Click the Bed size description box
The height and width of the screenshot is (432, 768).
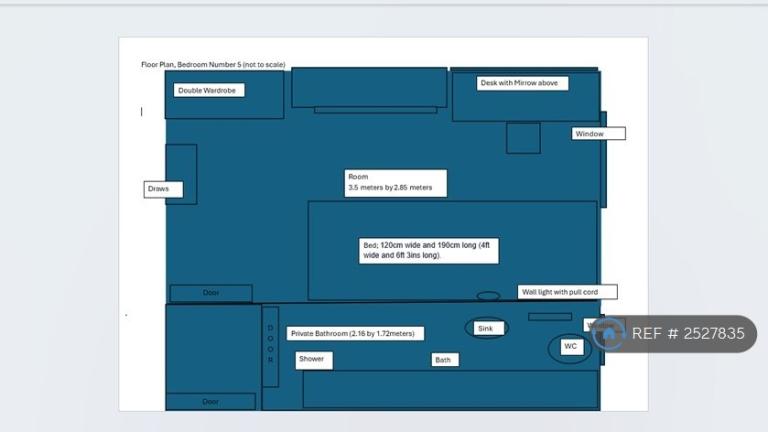pos(428,250)
